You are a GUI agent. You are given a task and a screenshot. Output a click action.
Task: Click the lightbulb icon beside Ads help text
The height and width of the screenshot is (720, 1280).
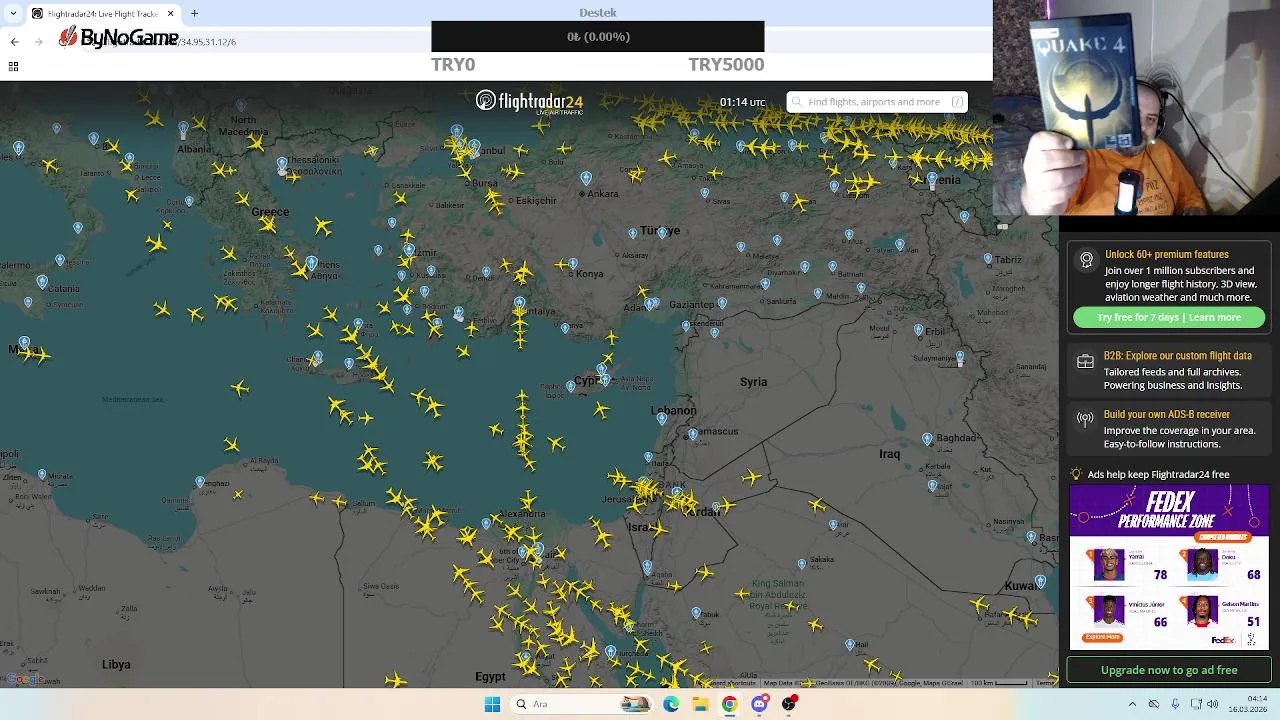click(1076, 474)
